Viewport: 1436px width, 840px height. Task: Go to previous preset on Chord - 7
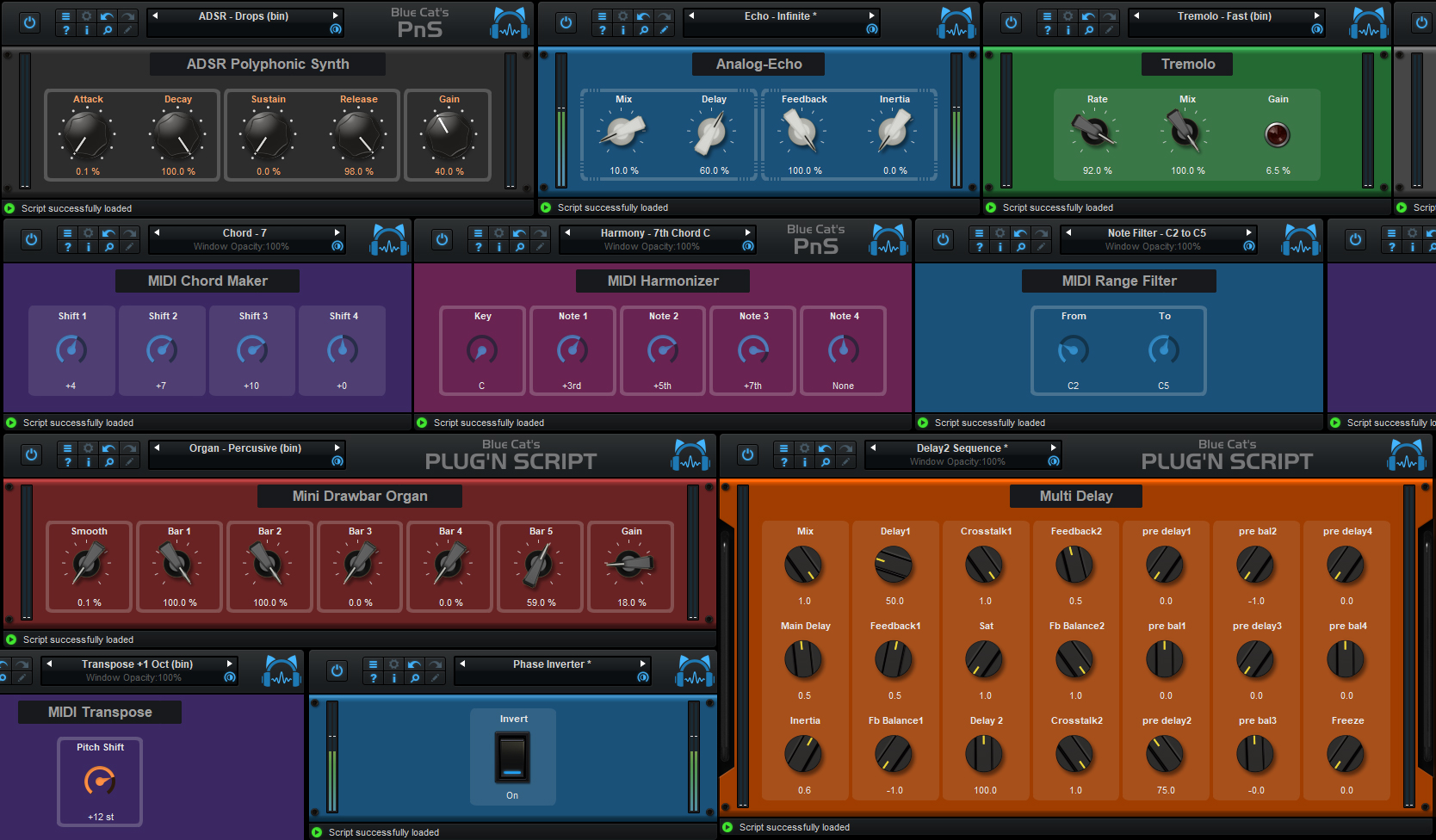point(157,232)
